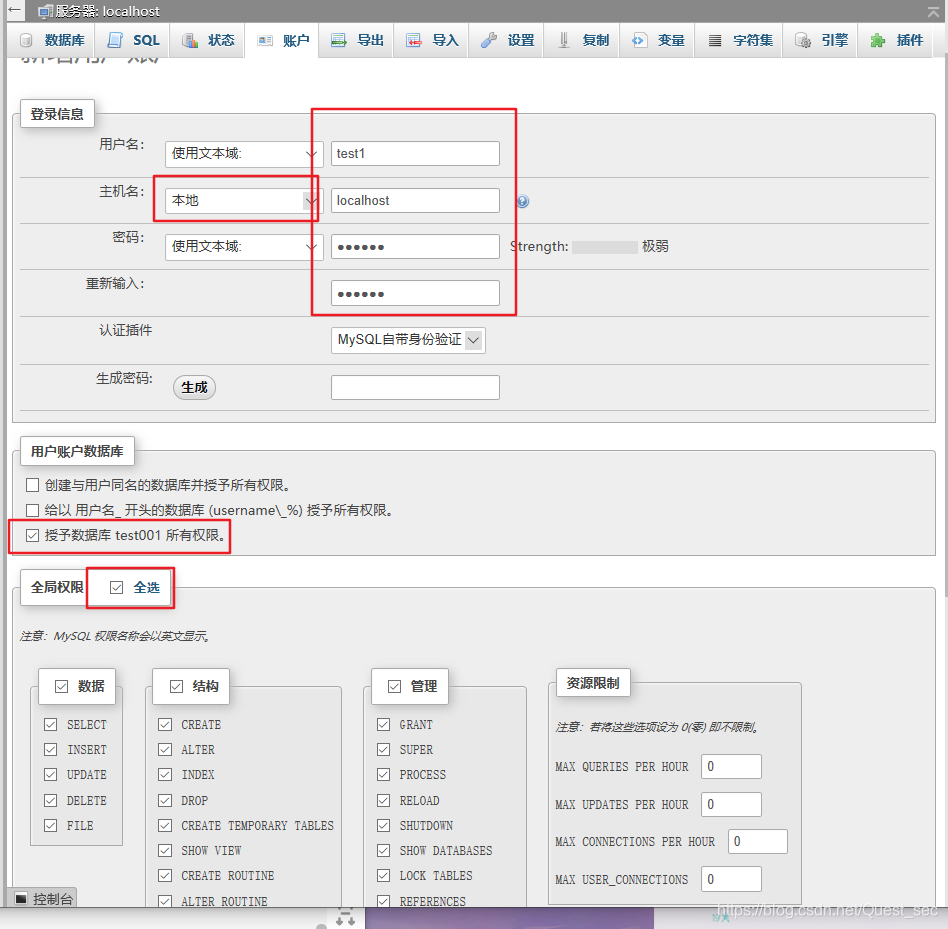Click the 导入 import icon
This screenshot has width=948, height=929.
[x=414, y=40]
